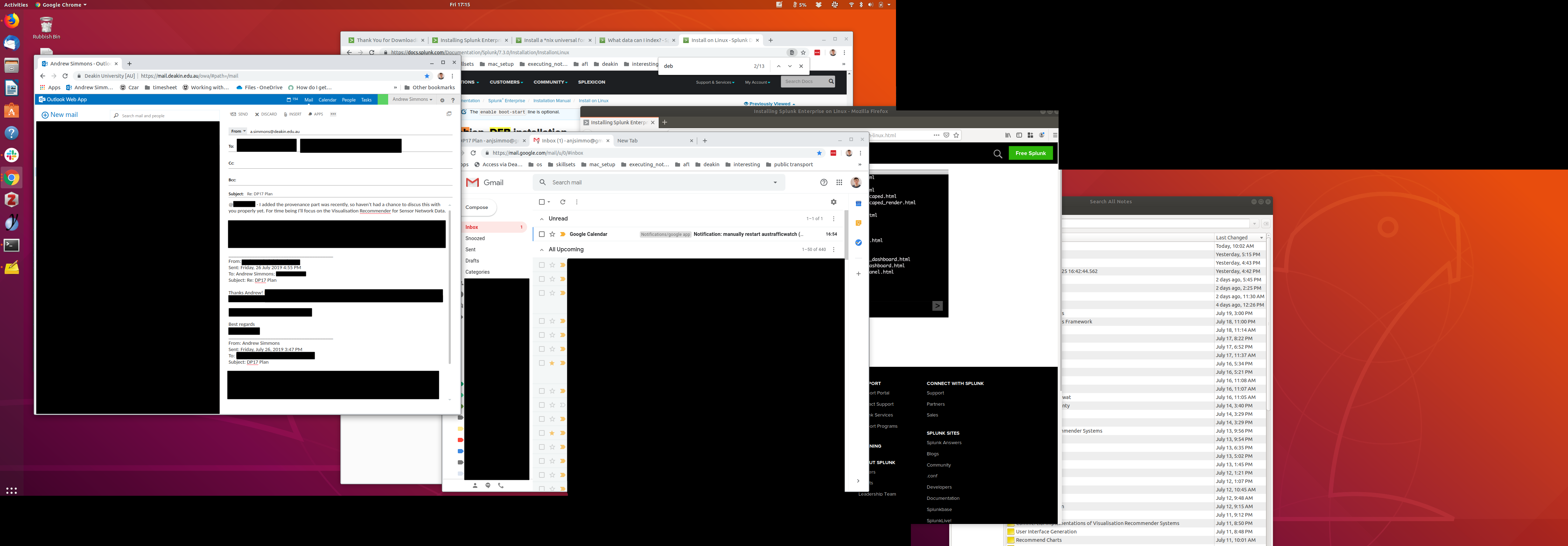Refresh the Gmail inbox

click(562, 202)
